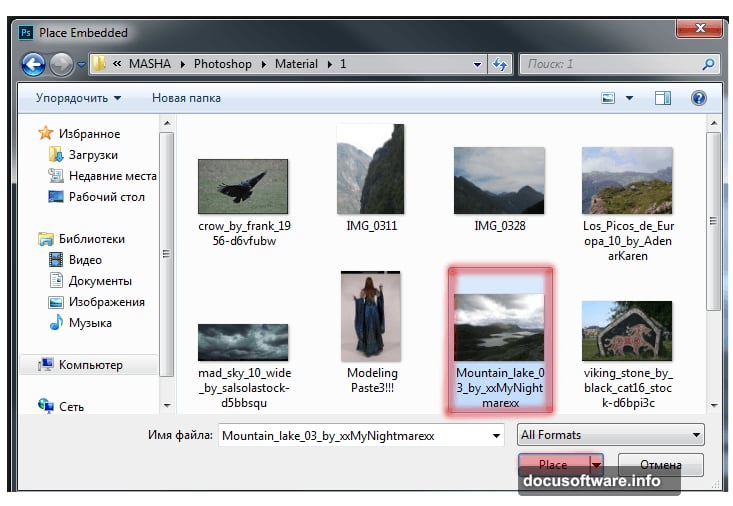733x506 pixels.
Task: Select Material in the address path
Action: [x=296, y=64]
